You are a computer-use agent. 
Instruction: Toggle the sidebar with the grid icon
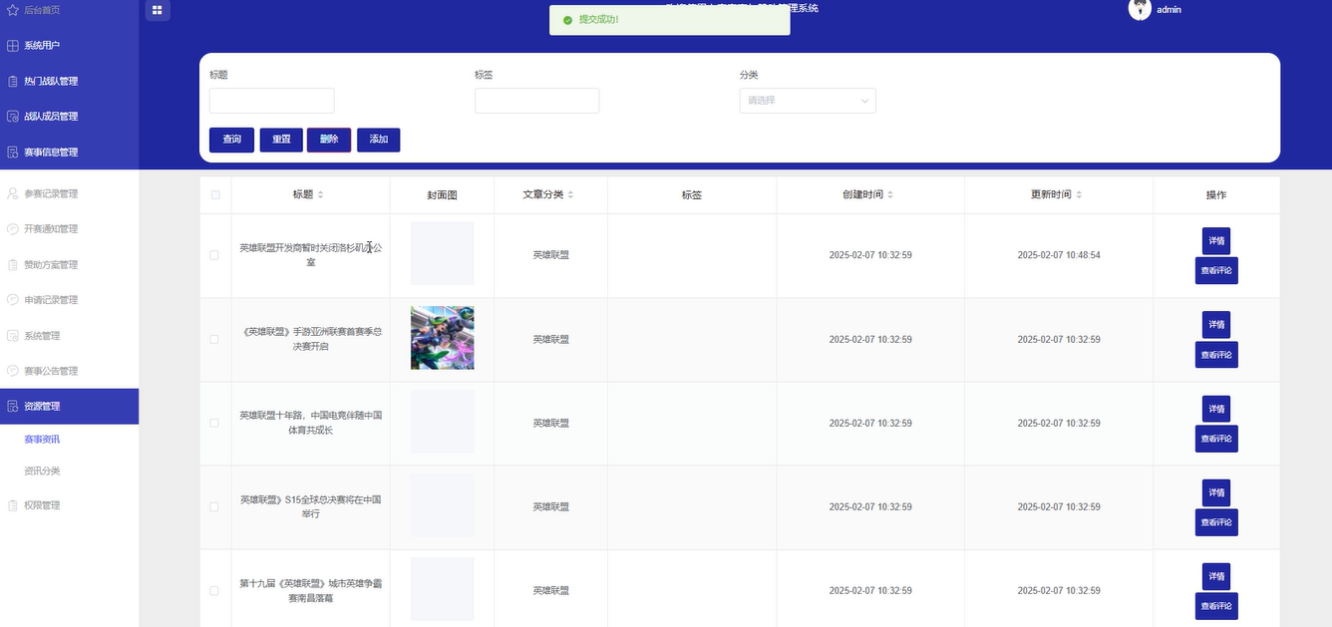coord(157,10)
